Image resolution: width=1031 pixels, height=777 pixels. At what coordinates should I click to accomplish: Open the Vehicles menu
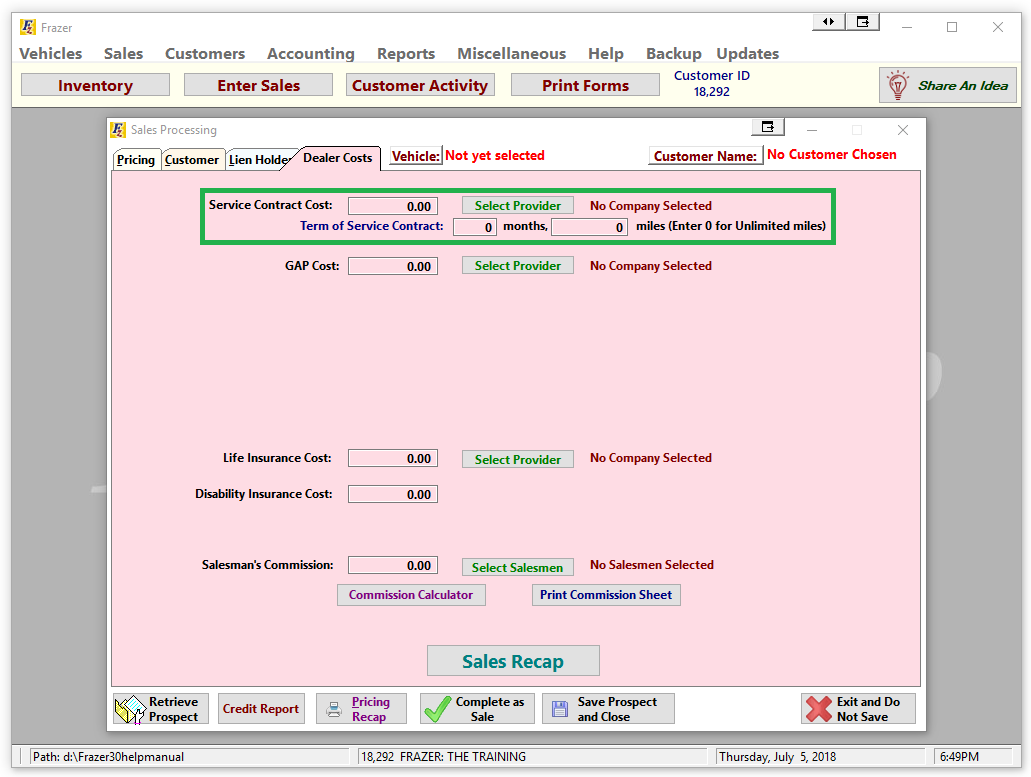(x=51, y=53)
